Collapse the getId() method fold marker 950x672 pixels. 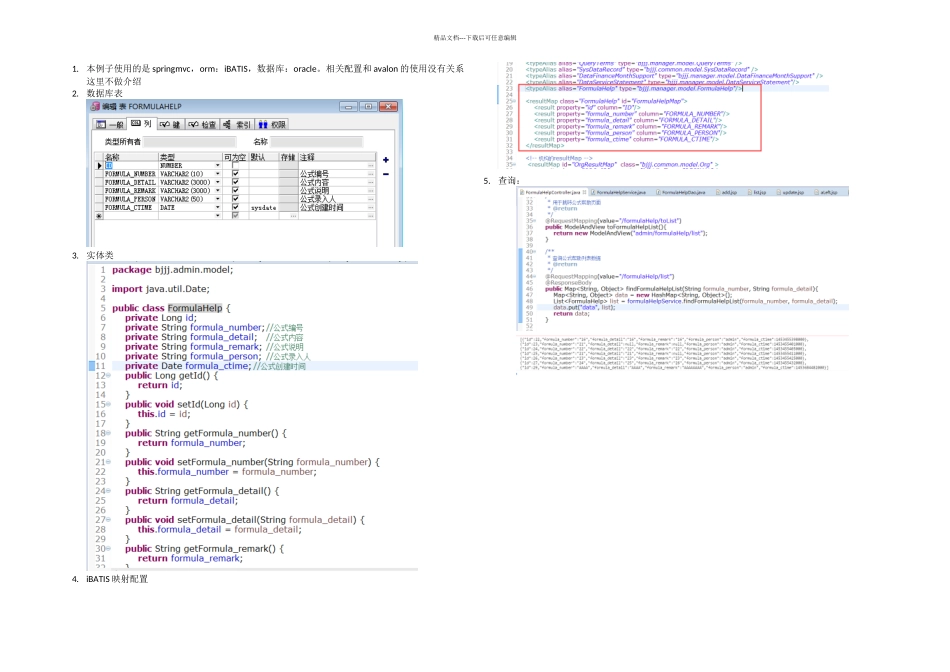point(108,376)
